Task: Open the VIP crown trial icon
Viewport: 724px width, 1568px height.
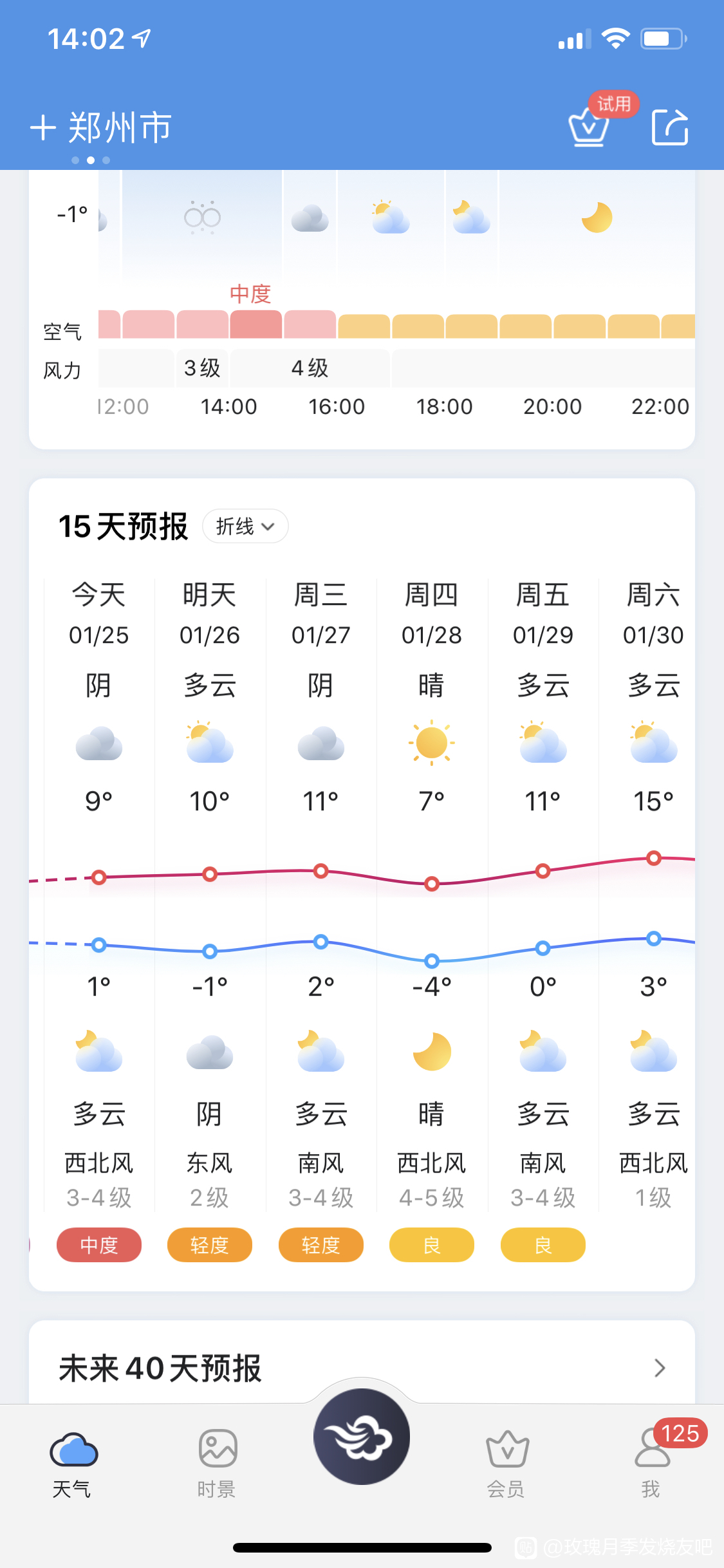Action: [x=589, y=127]
